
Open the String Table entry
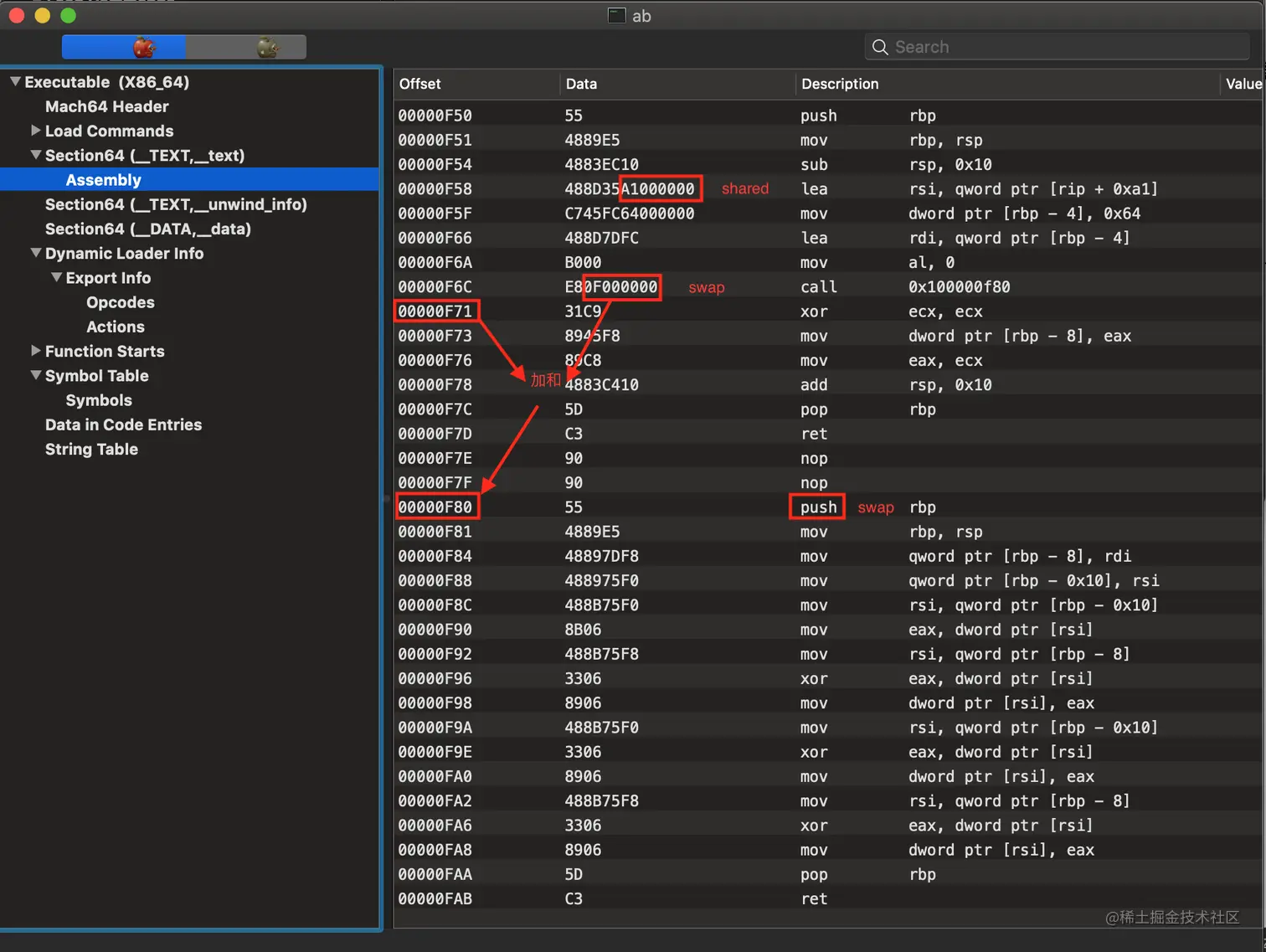click(91, 449)
